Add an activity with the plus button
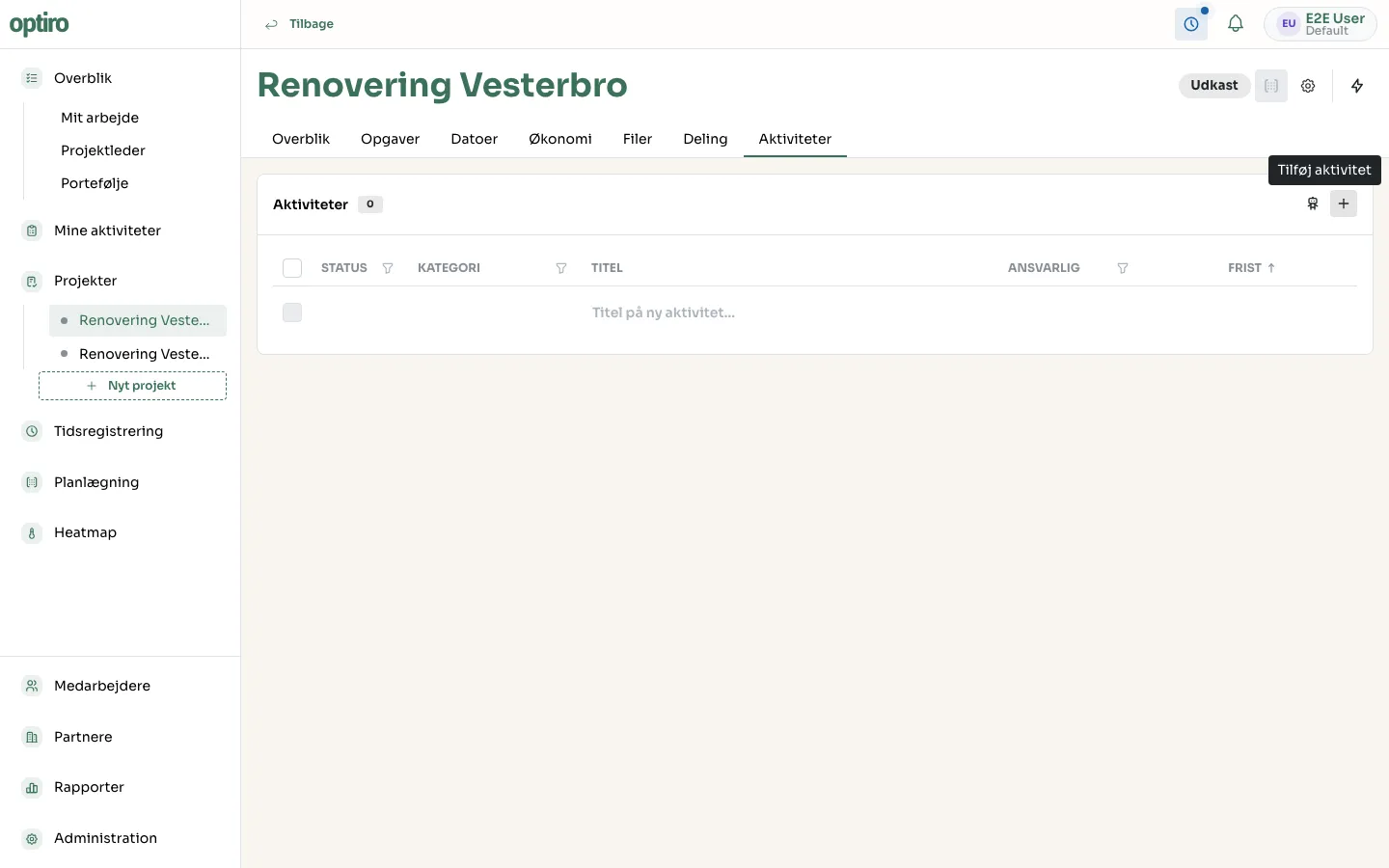Screen dimensions: 1389x868 pyautogui.click(x=1344, y=203)
